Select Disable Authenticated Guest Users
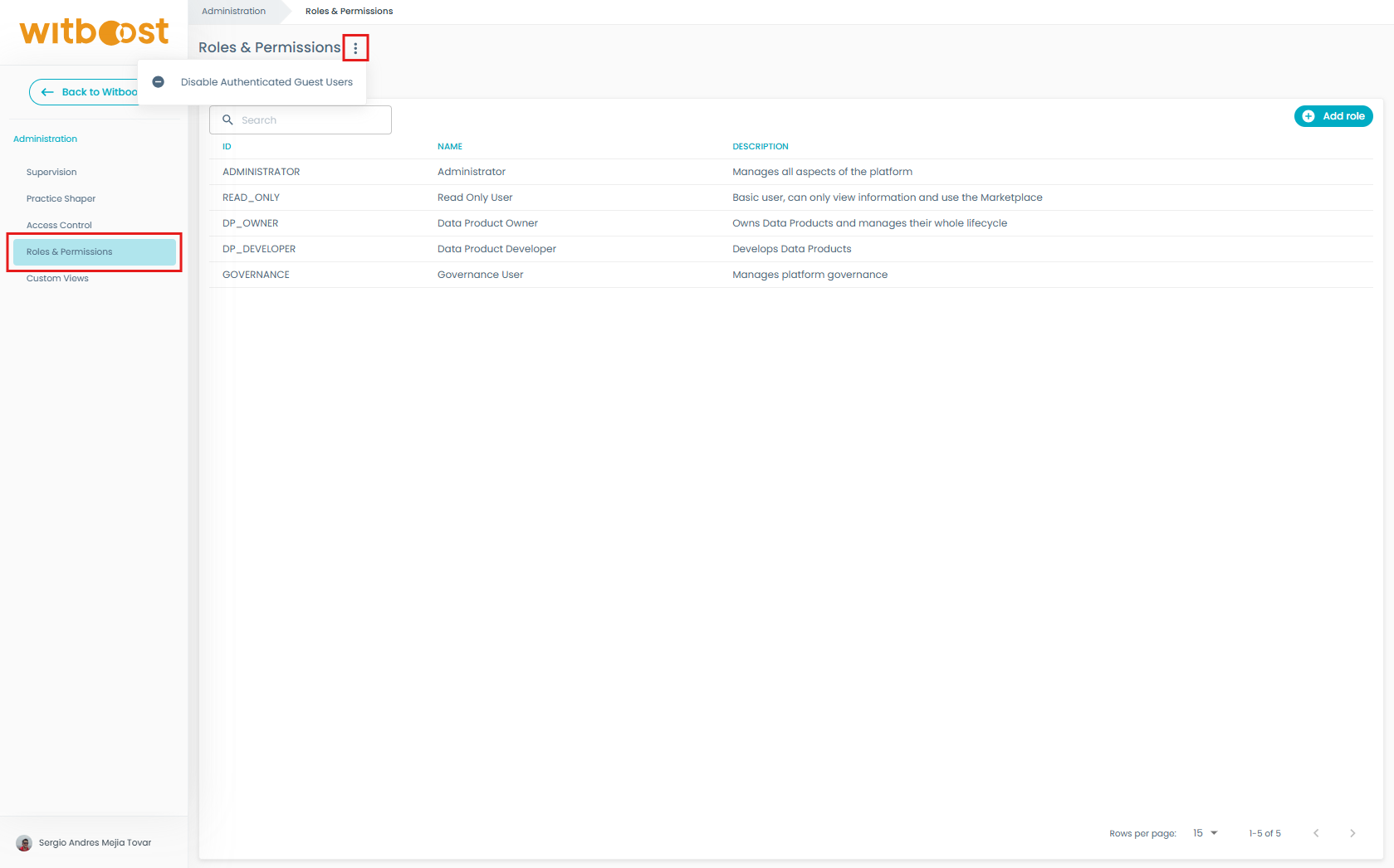1394x868 pixels. 267,82
